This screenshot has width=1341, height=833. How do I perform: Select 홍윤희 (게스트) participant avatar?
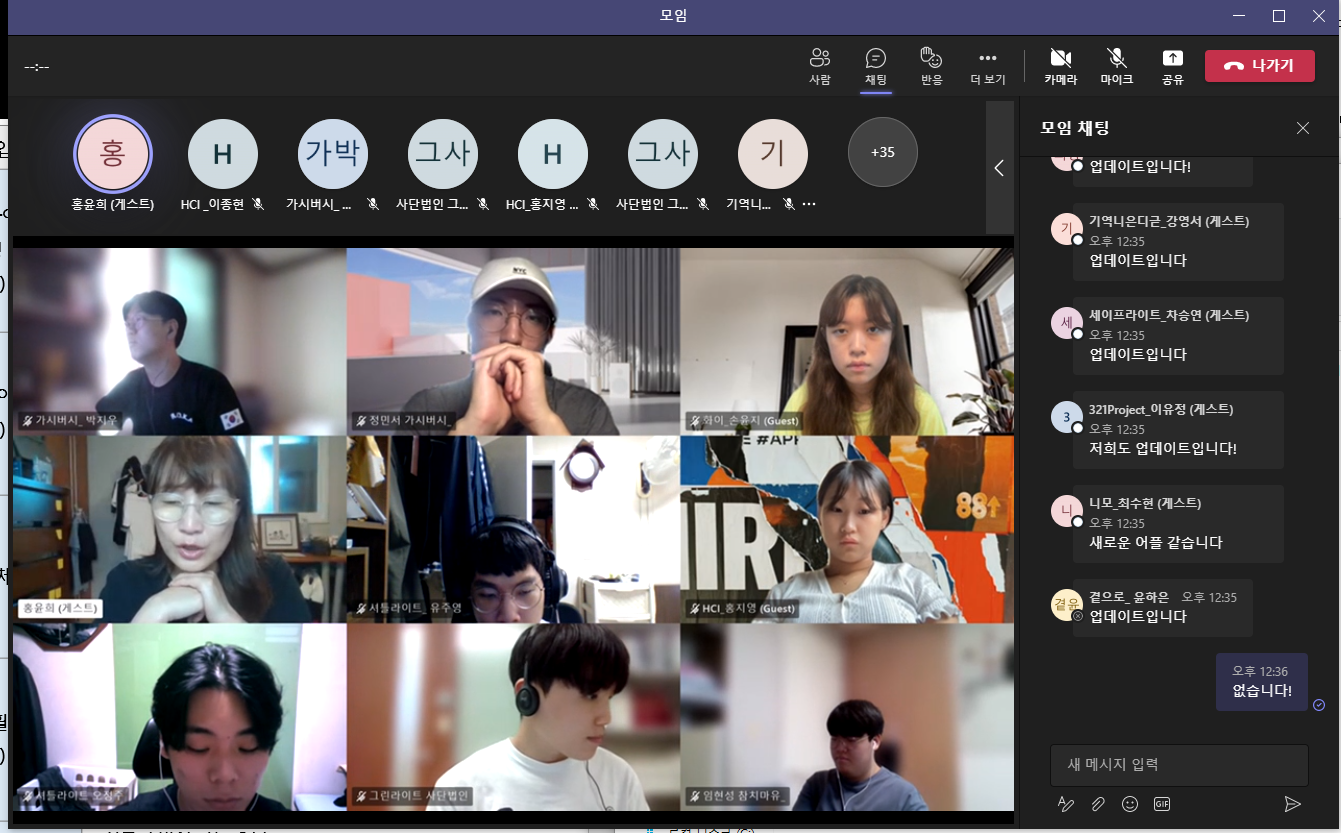[x=113, y=153]
